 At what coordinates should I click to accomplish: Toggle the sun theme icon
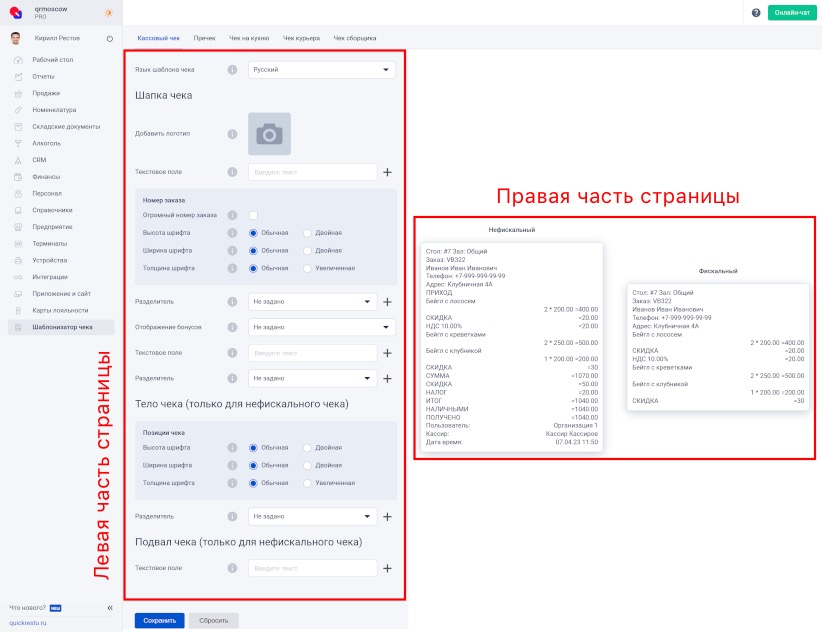pos(109,13)
